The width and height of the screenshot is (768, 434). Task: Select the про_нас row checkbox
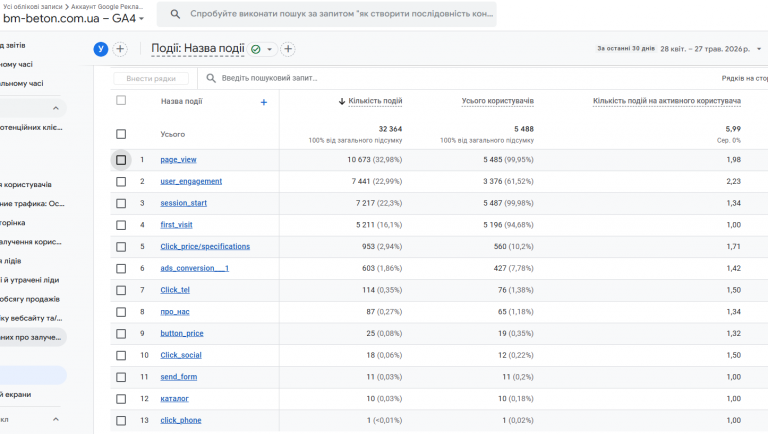121,312
